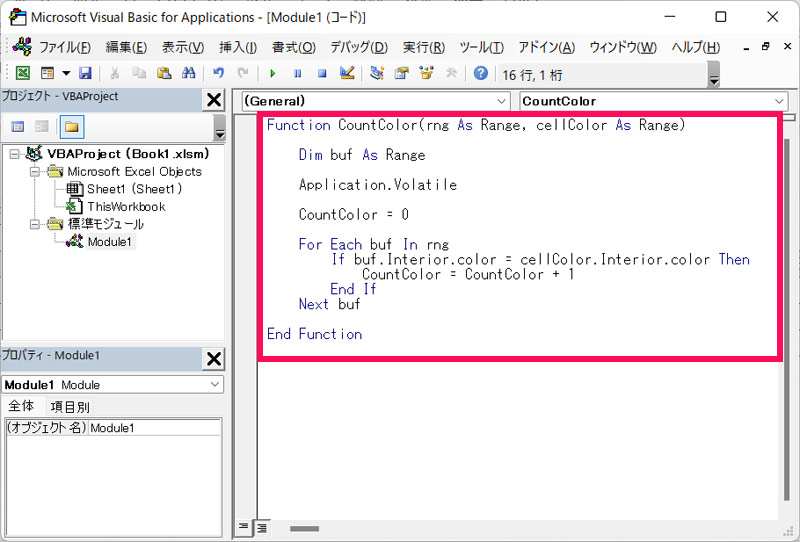Collapse the Microsoft Excel Objects folder
This screenshot has height=542, width=800.
[x=34, y=171]
